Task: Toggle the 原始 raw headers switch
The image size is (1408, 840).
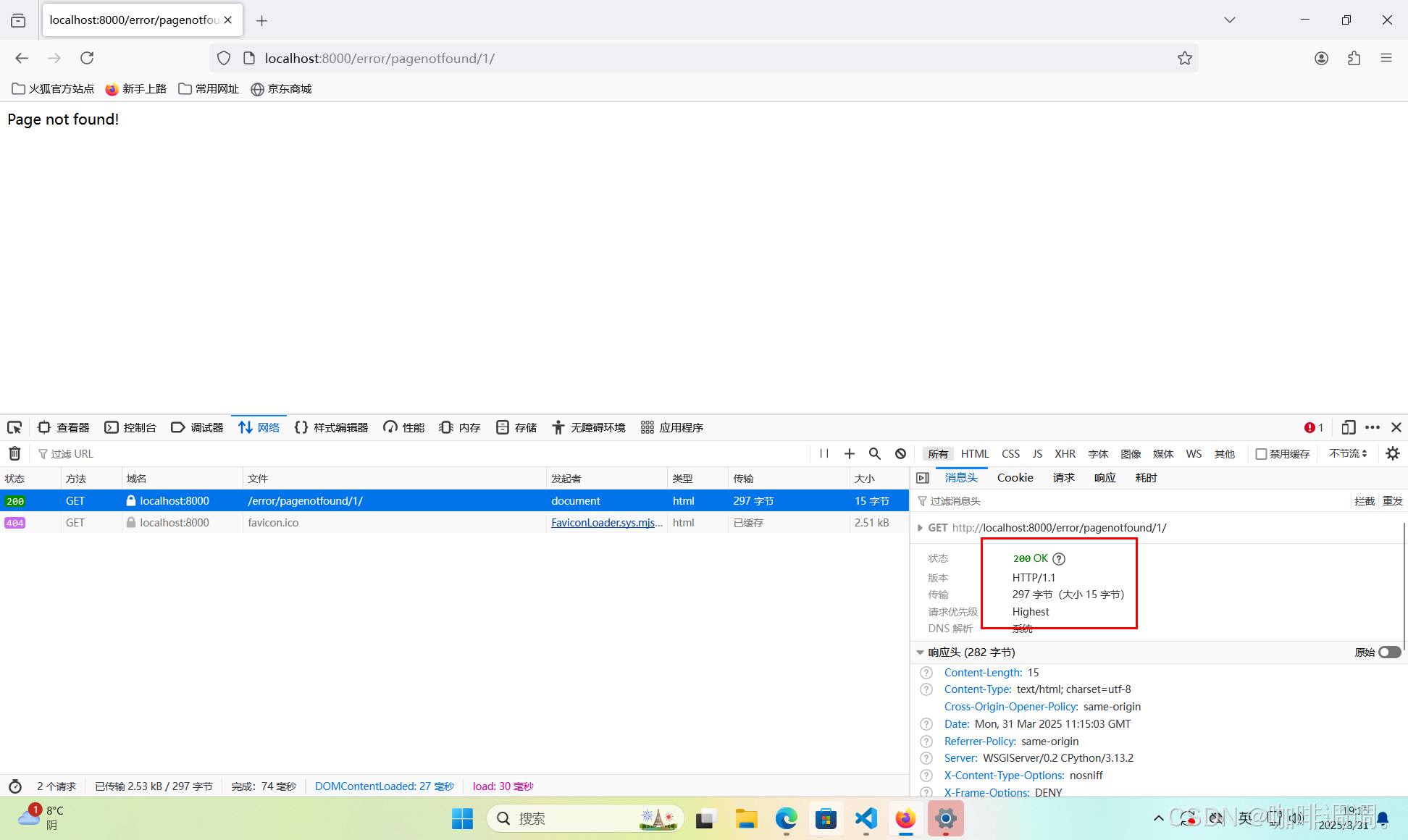Action: pos(1389,652)
